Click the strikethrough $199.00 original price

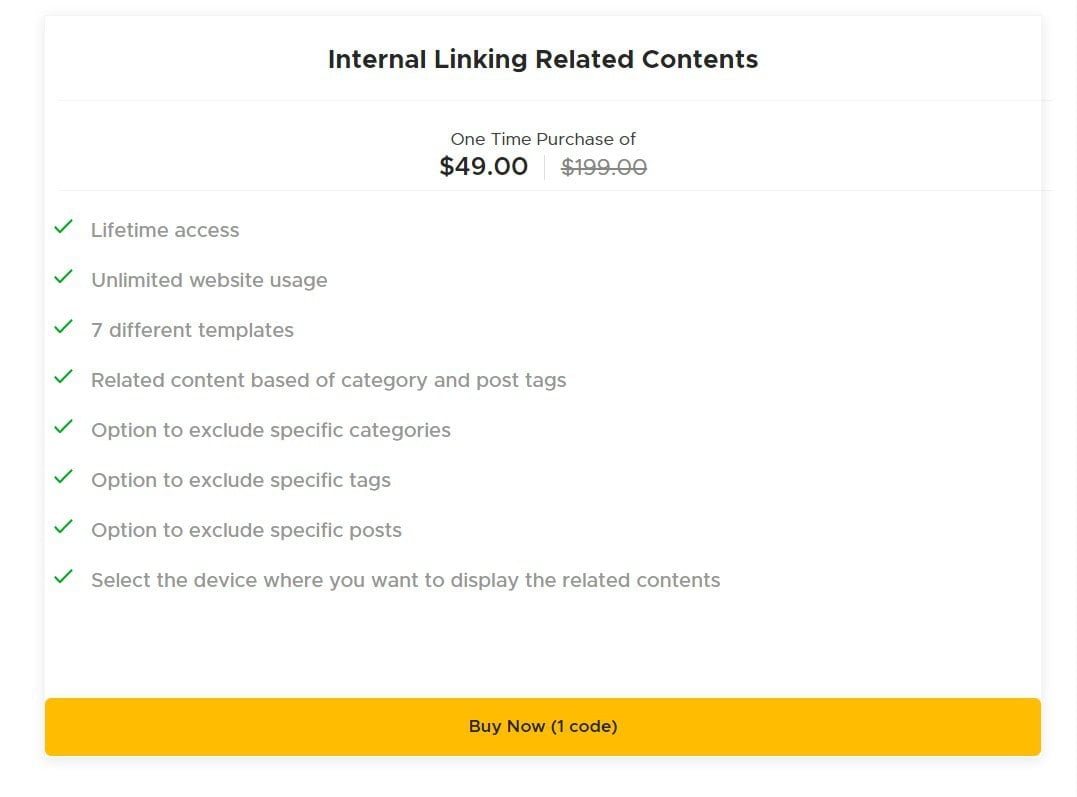pos(604,168)
